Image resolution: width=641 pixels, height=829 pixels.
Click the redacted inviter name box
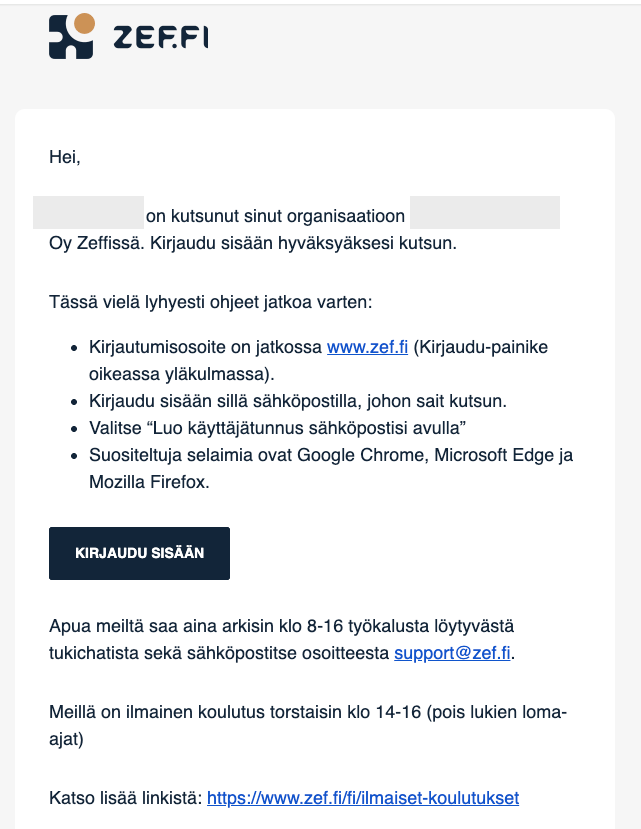pyautogui.click(x=88, y=213)
